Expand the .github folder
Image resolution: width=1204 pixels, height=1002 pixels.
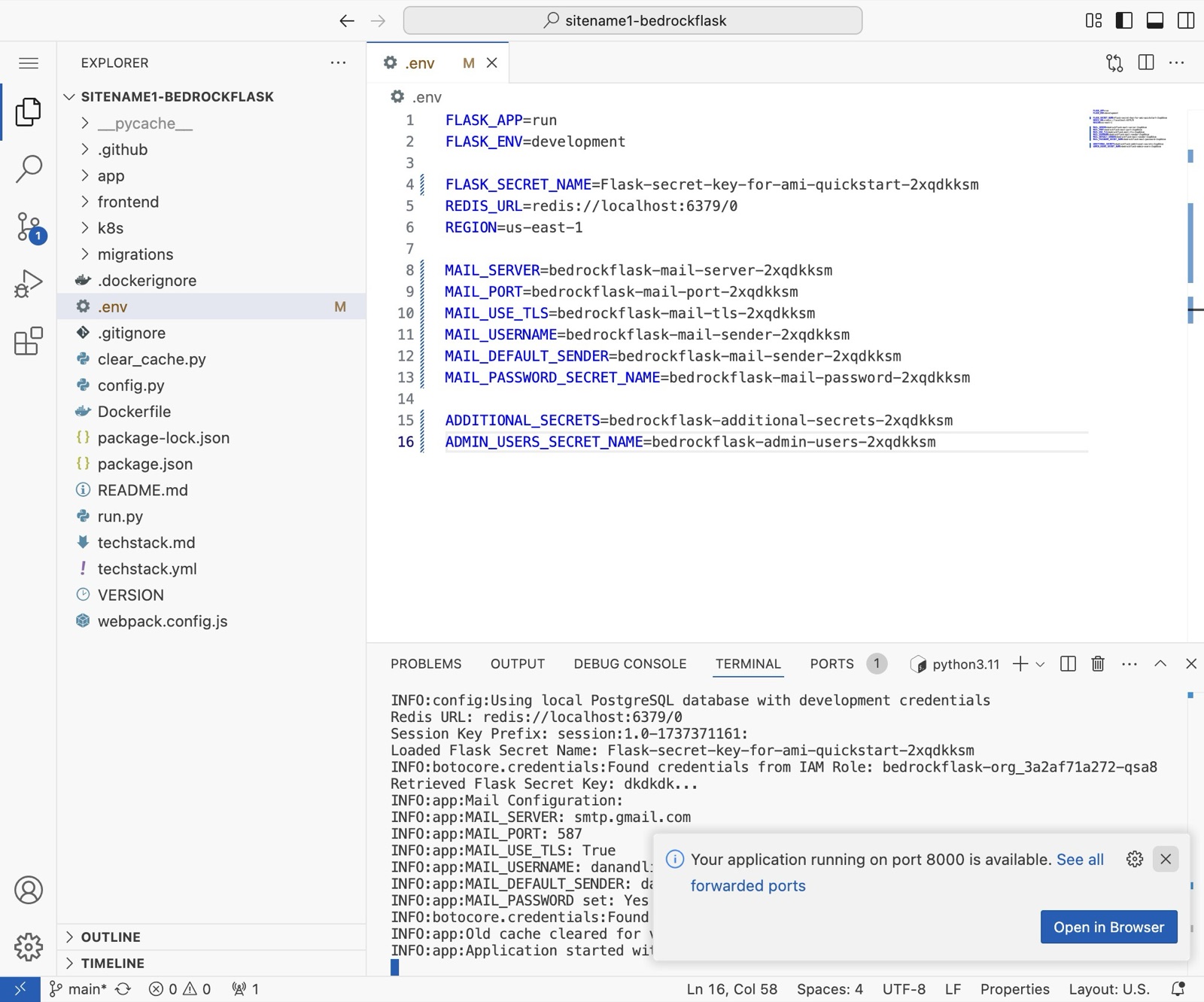tap(123, 150)
